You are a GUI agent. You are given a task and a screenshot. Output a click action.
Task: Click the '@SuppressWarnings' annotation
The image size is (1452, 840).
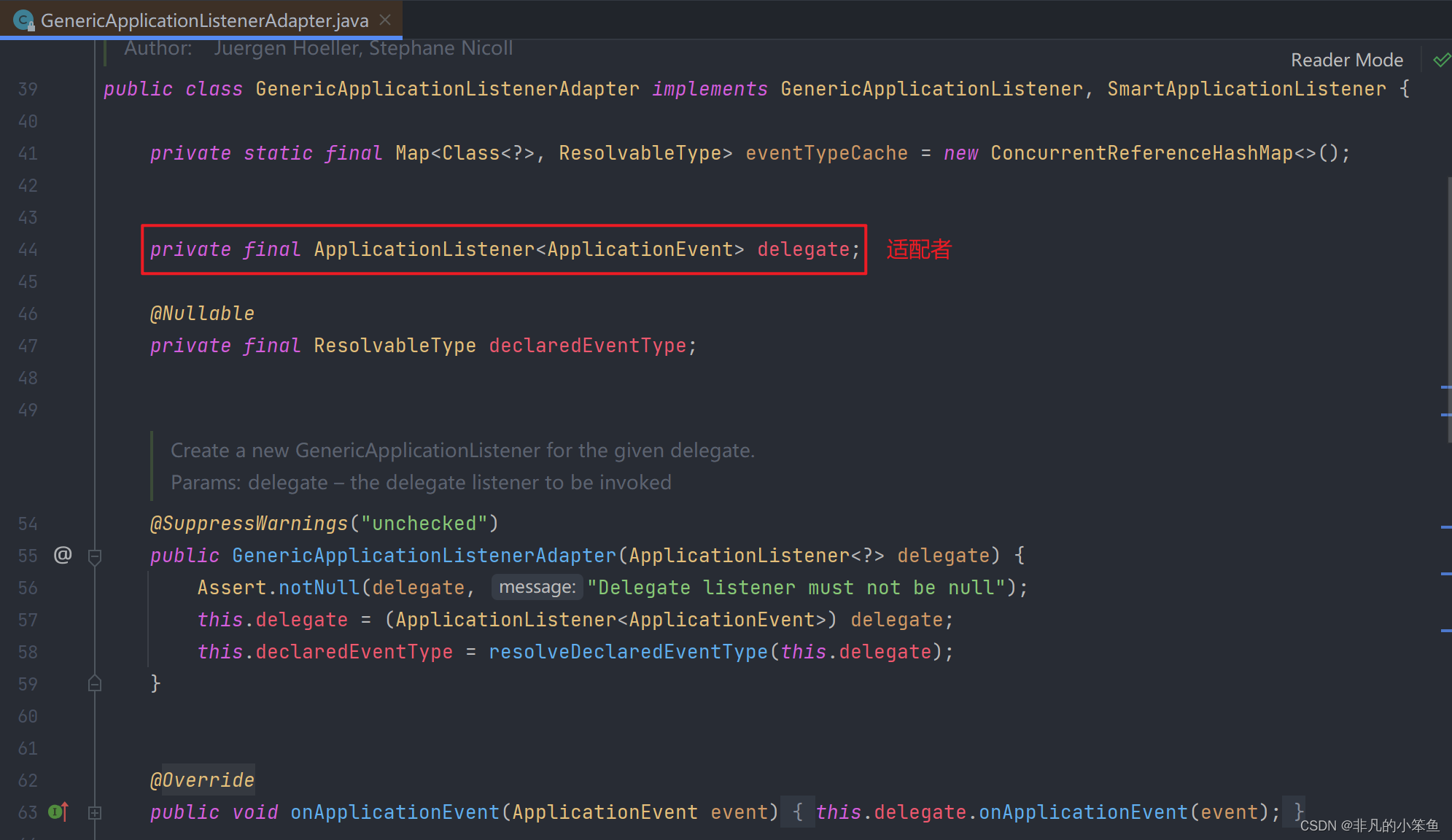249,524
